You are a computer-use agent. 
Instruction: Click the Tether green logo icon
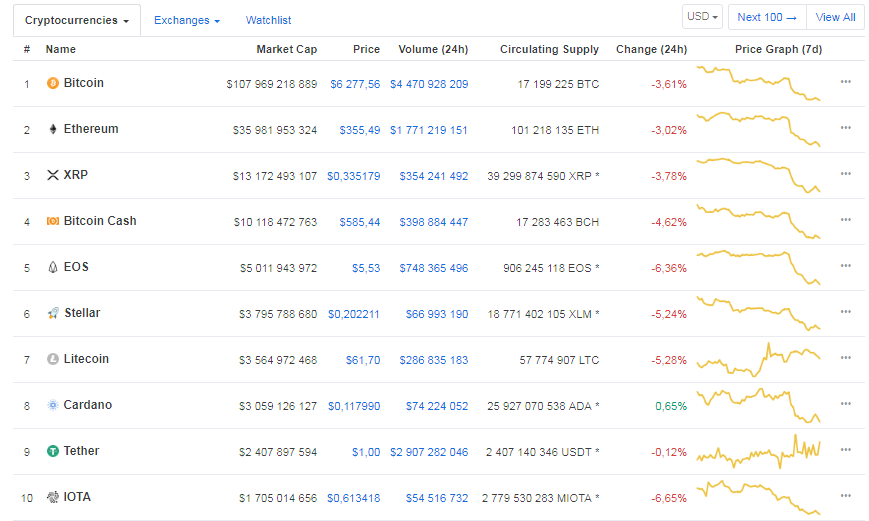[53, 451]
